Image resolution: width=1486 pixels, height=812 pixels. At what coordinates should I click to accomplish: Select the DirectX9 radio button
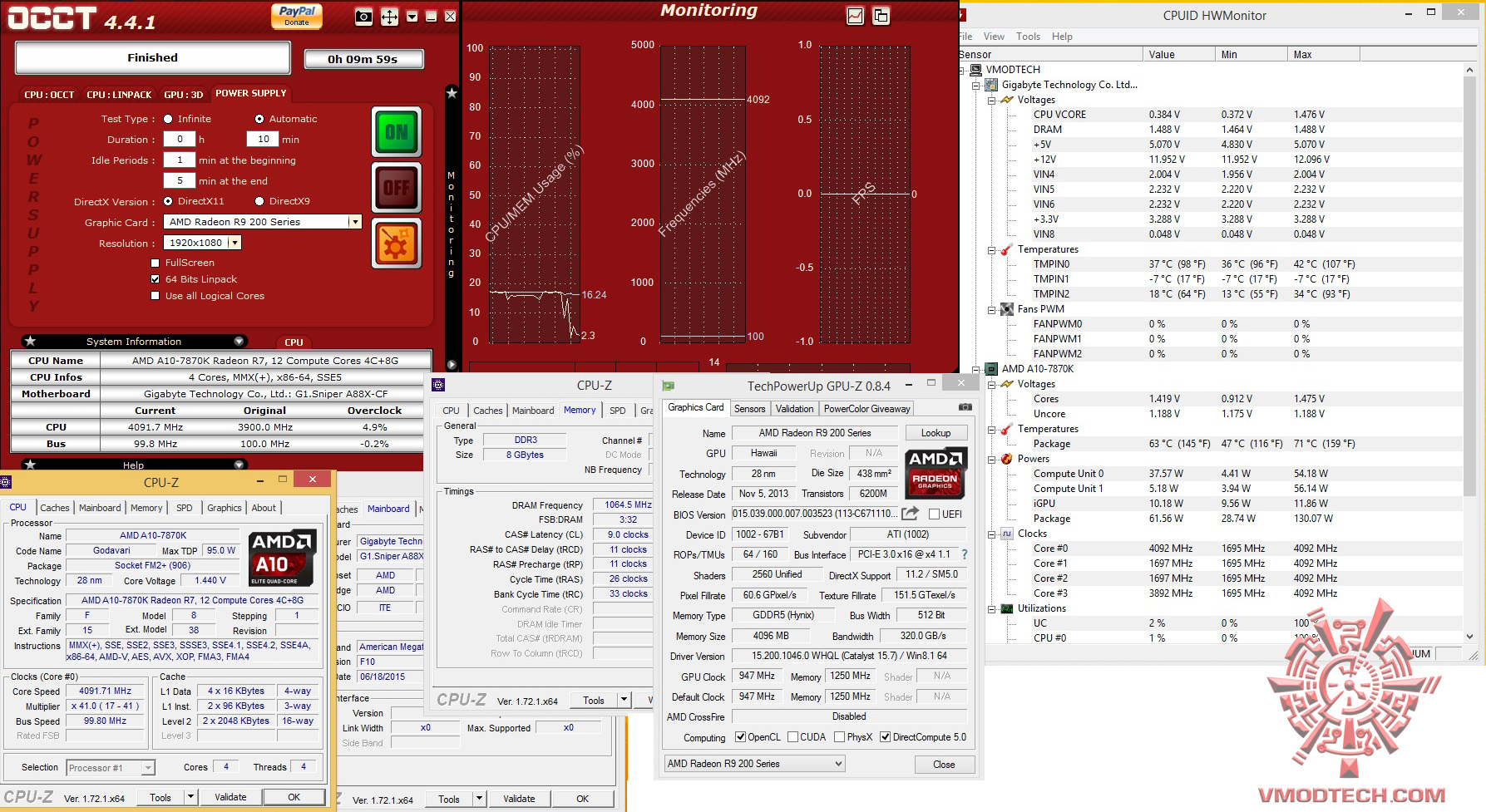[259, 201]
